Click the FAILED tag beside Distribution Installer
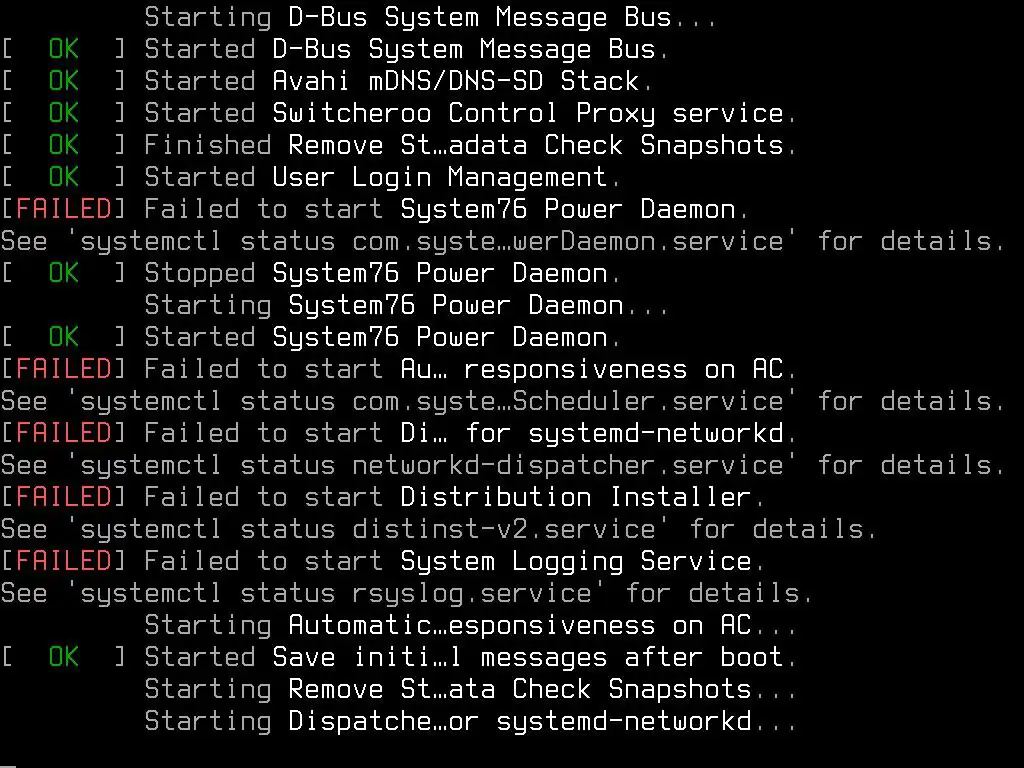 tap(62, 497)
